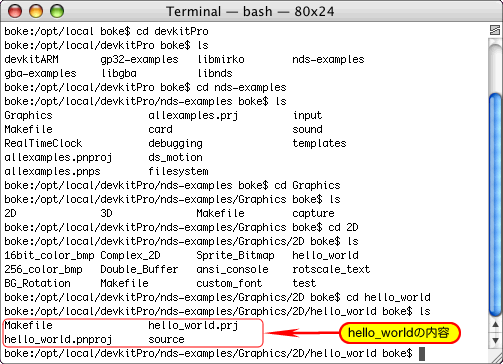Click the capture entry
Viewport: 503px width, 364px height.
coord(313,214)
